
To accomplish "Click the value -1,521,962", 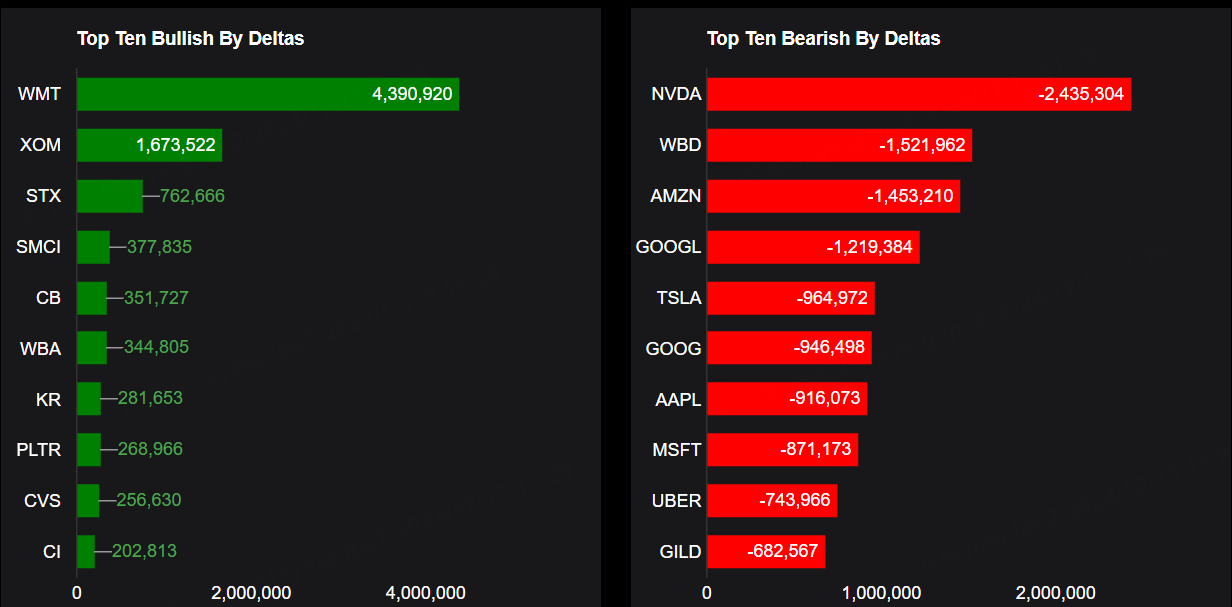I will 922,145.
